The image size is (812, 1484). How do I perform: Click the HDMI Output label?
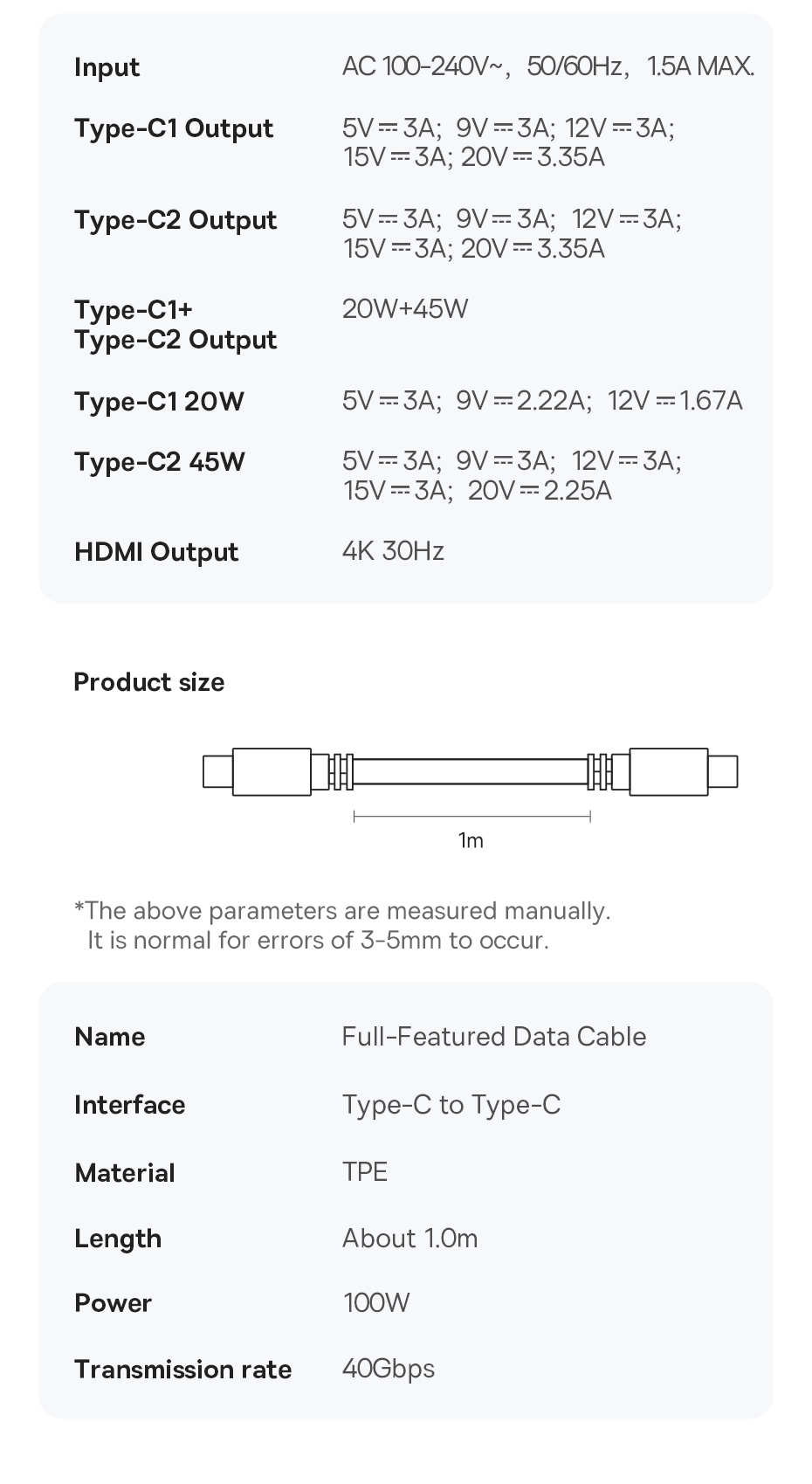pos(156,552)
